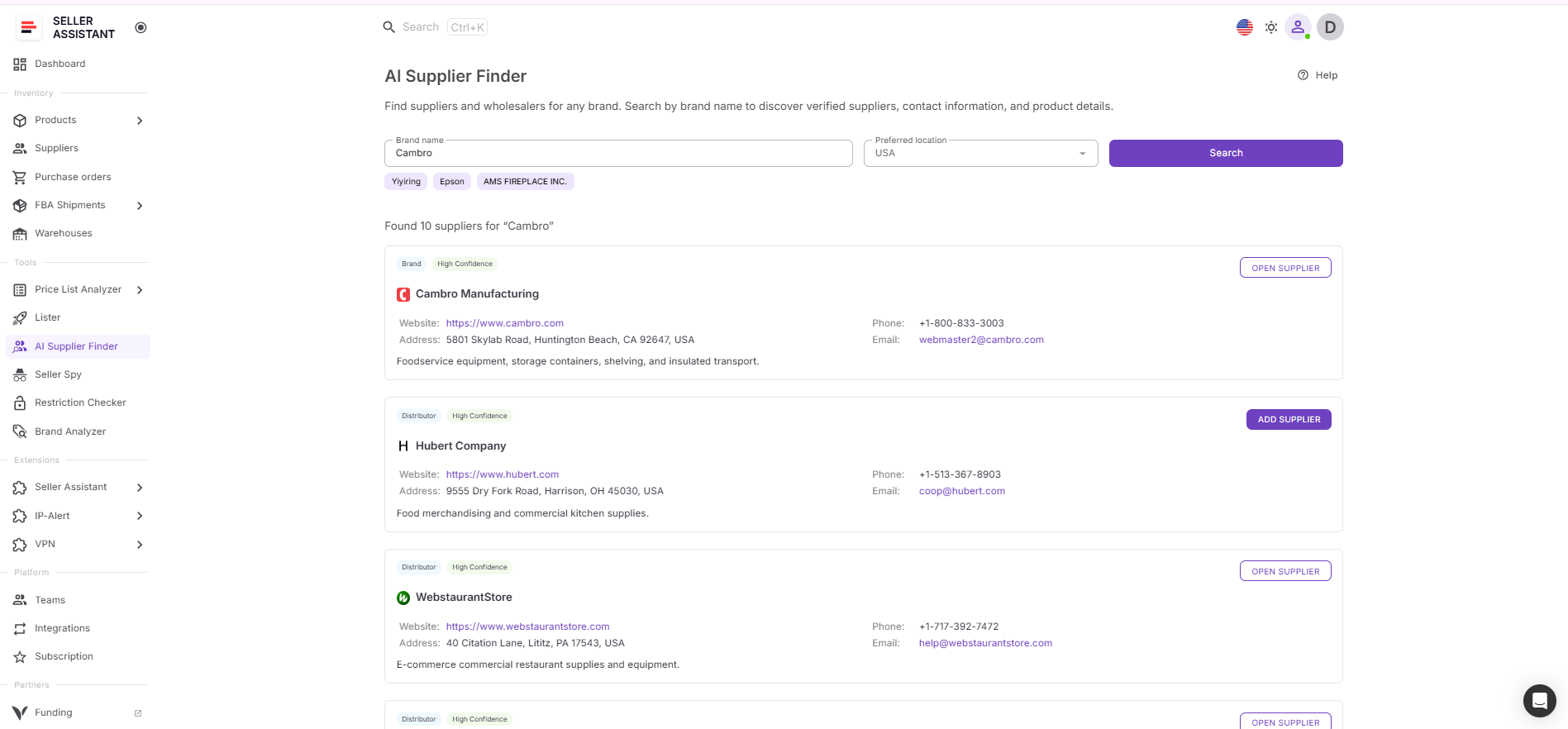This screenshot has height=729, width=1568.
Task: Open supplier Cambro Manufacturing
Action: pos(1285,268)
